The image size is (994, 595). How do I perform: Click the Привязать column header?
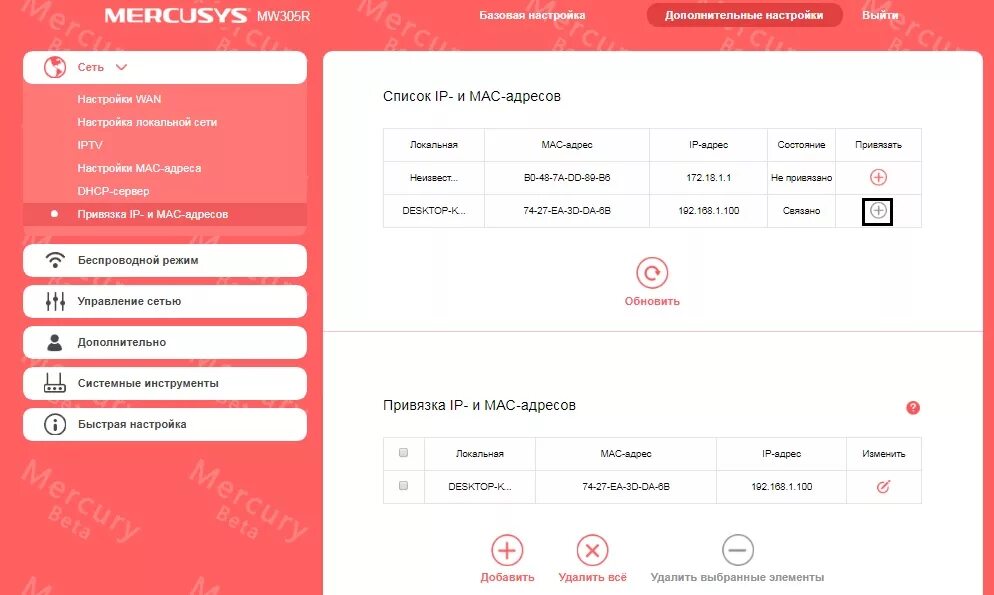point(878,144)
